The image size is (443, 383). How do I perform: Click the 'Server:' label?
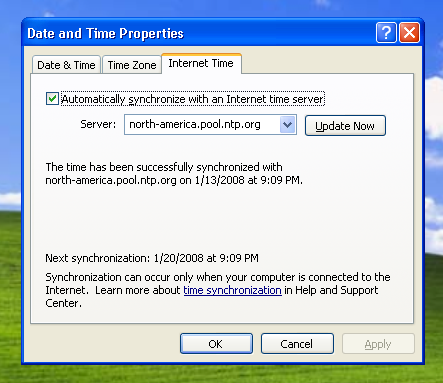point(98,124)
